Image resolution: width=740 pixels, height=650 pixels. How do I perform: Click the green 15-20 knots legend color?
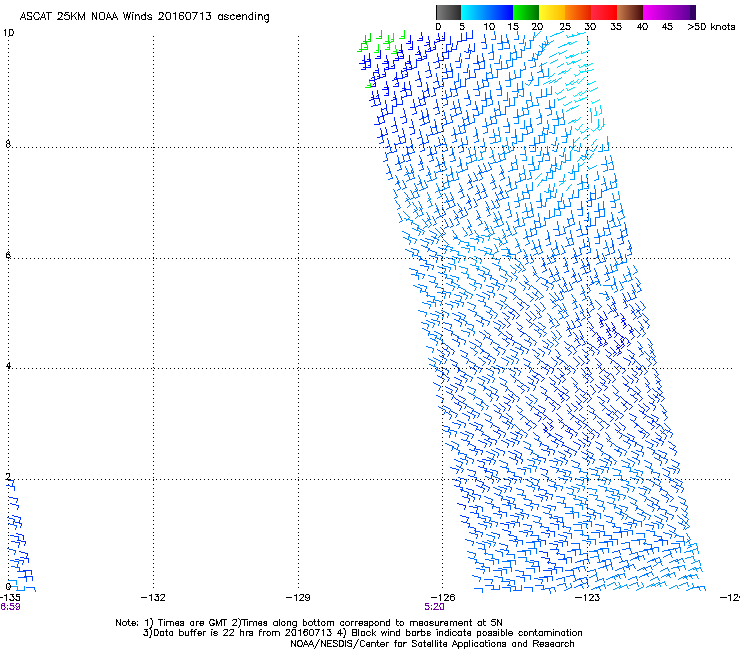526,12
